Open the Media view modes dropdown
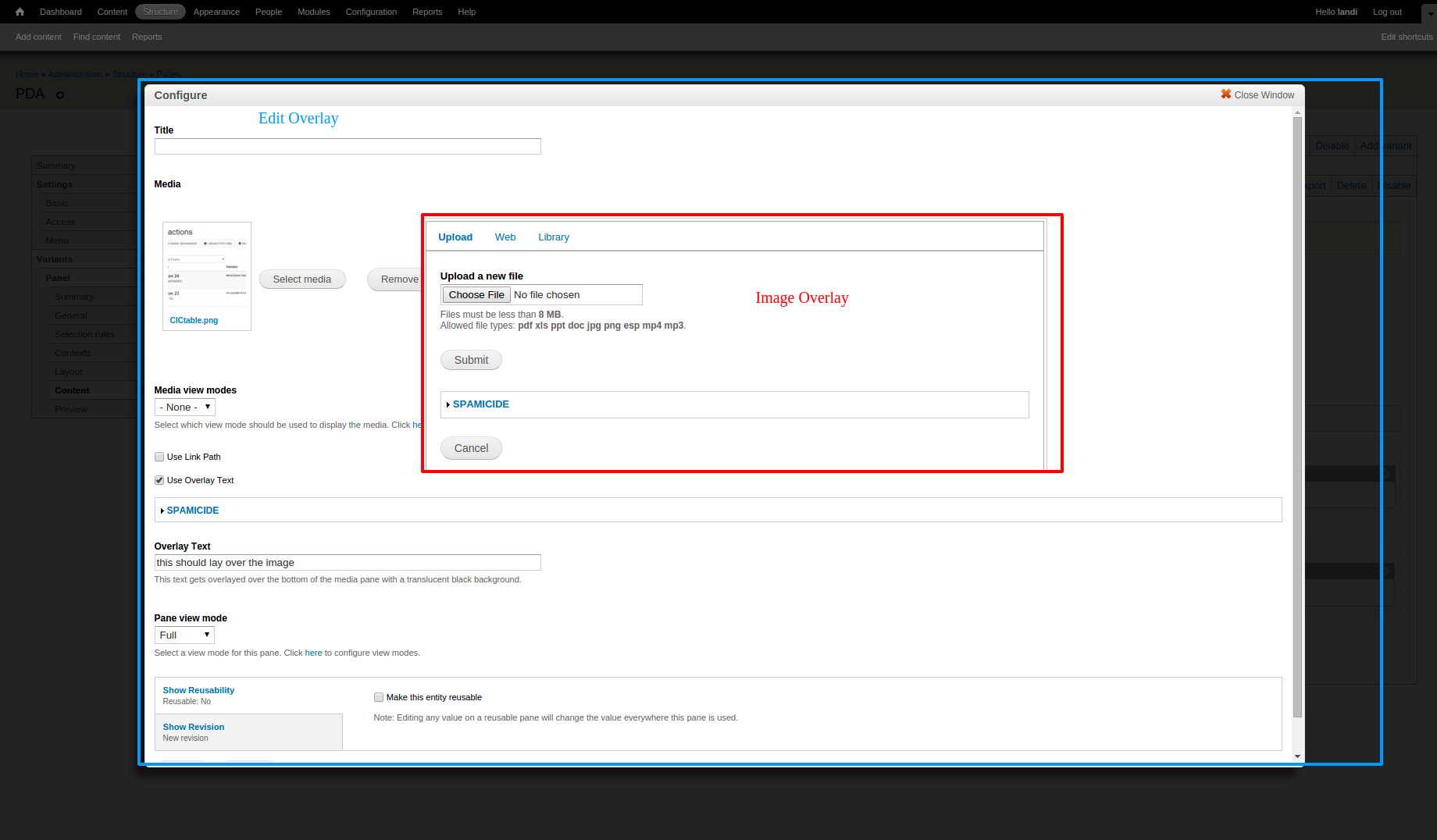Image resolution: width=1437 pixels, height=840 pixels. point(184,407)
